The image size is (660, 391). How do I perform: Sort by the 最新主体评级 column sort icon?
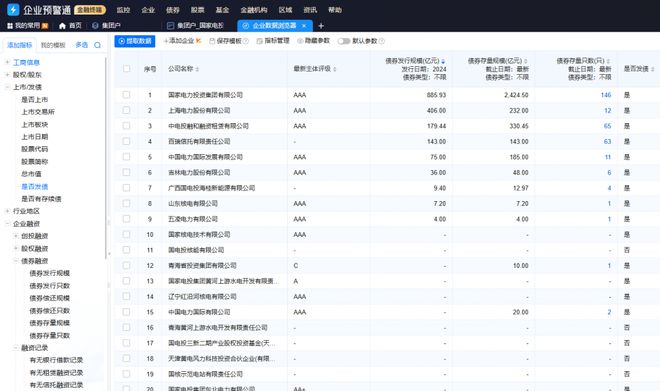point(335,69)
